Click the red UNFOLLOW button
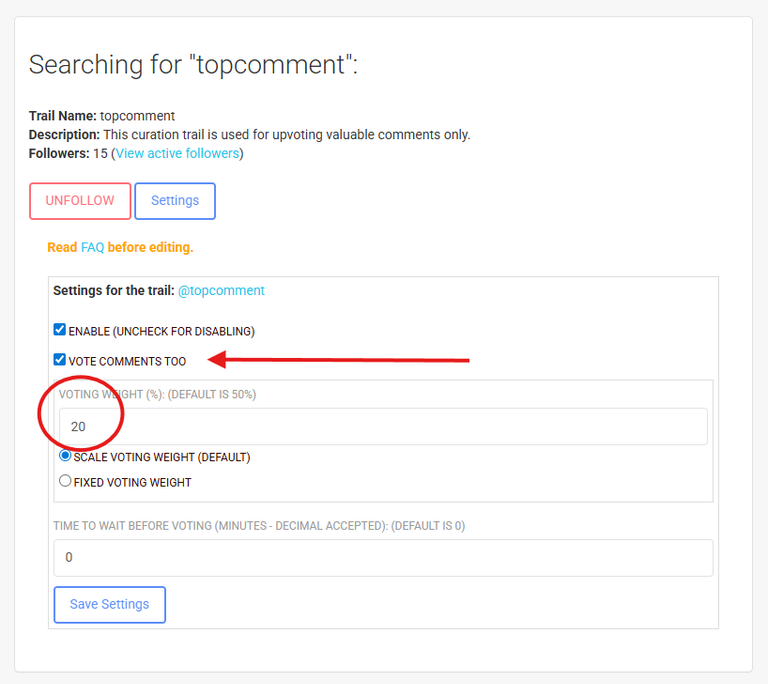The height and width of the screenshot is (684, 768). tap(80, 201)
